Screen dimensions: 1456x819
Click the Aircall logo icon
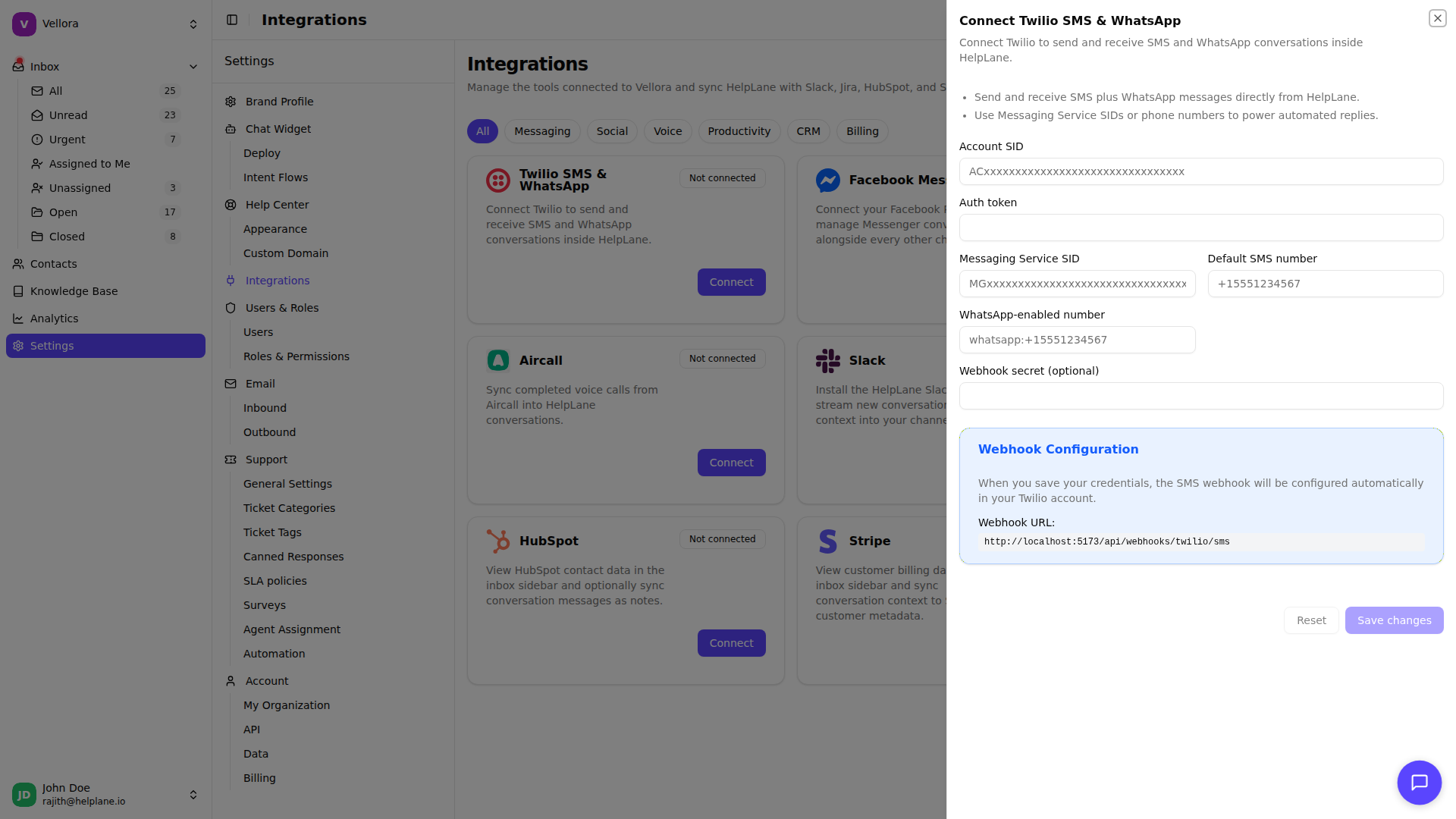click(x=498, y=361)
